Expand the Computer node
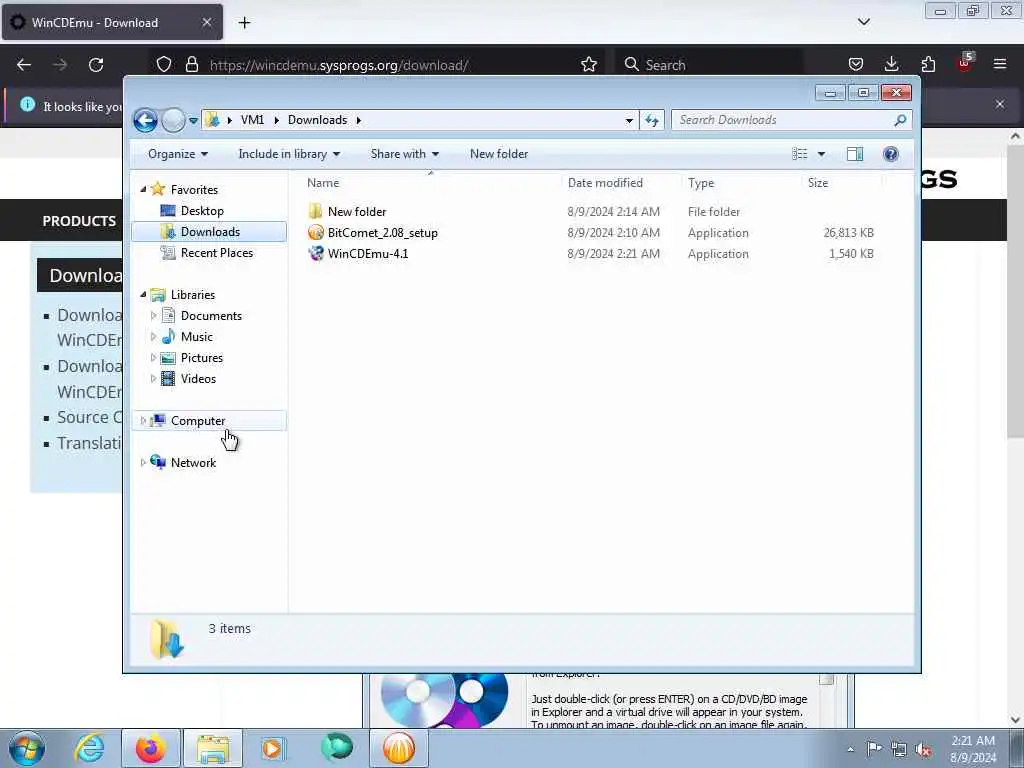Screen dimensions: 1024x768 point(143,421)
